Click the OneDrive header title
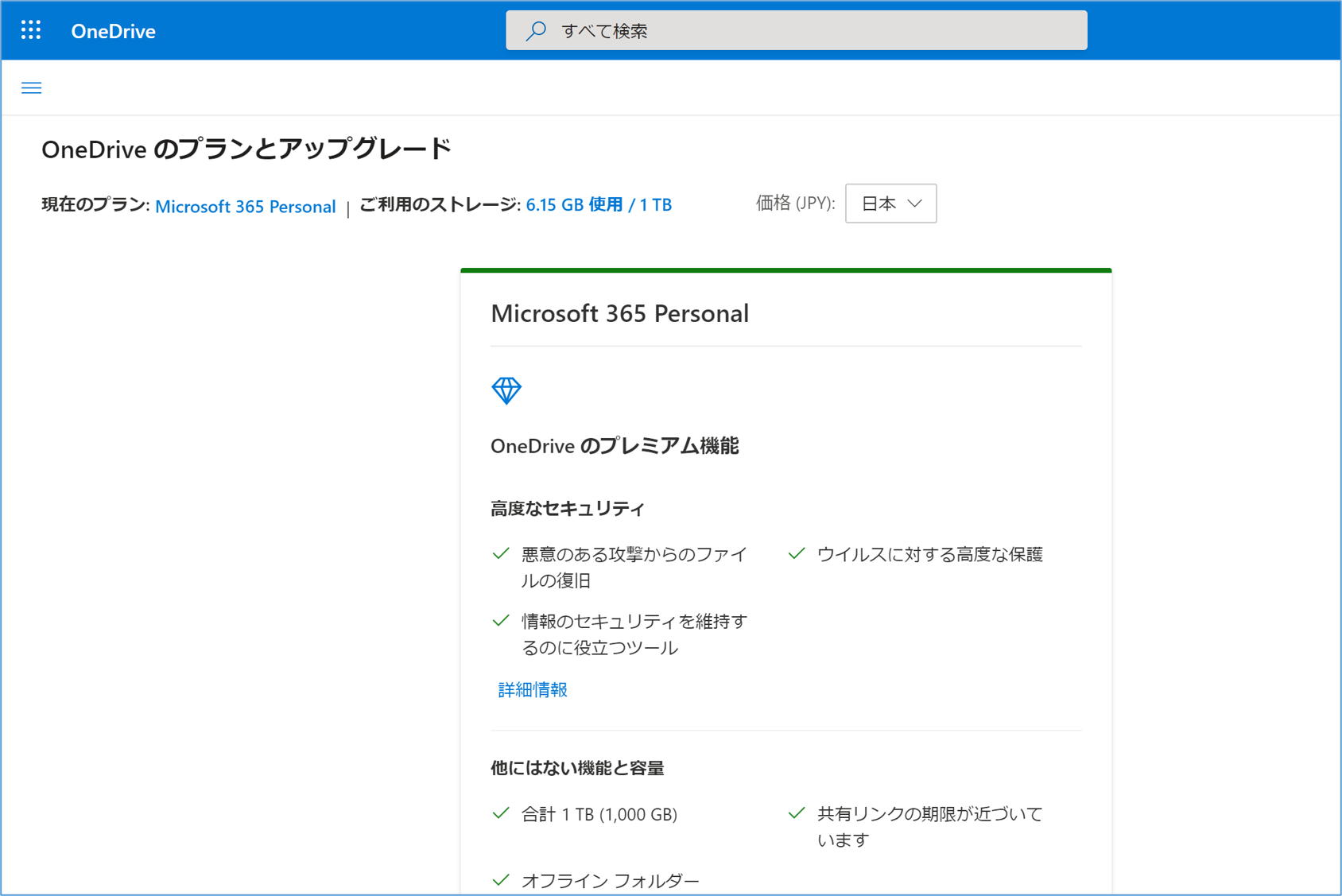Image resolution: width=1342 pixels, height=896 pixels. [113, 31]
